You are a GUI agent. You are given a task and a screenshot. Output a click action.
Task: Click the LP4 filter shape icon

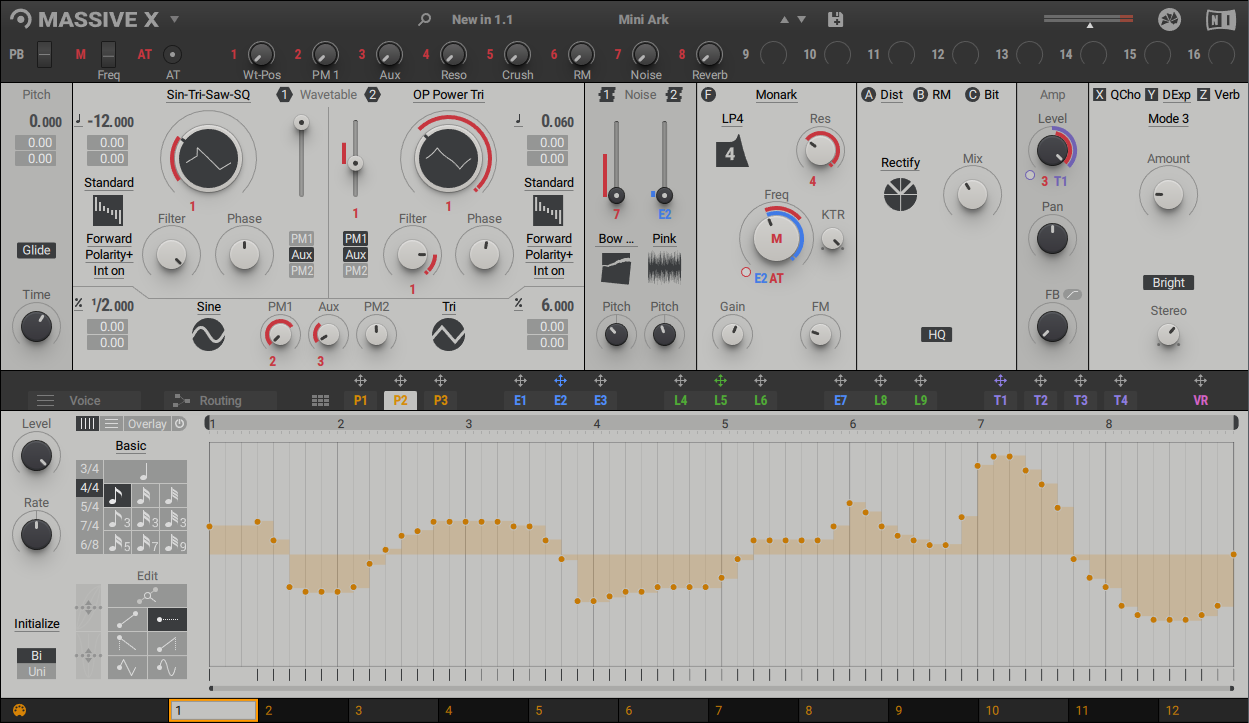coord(731,153)
